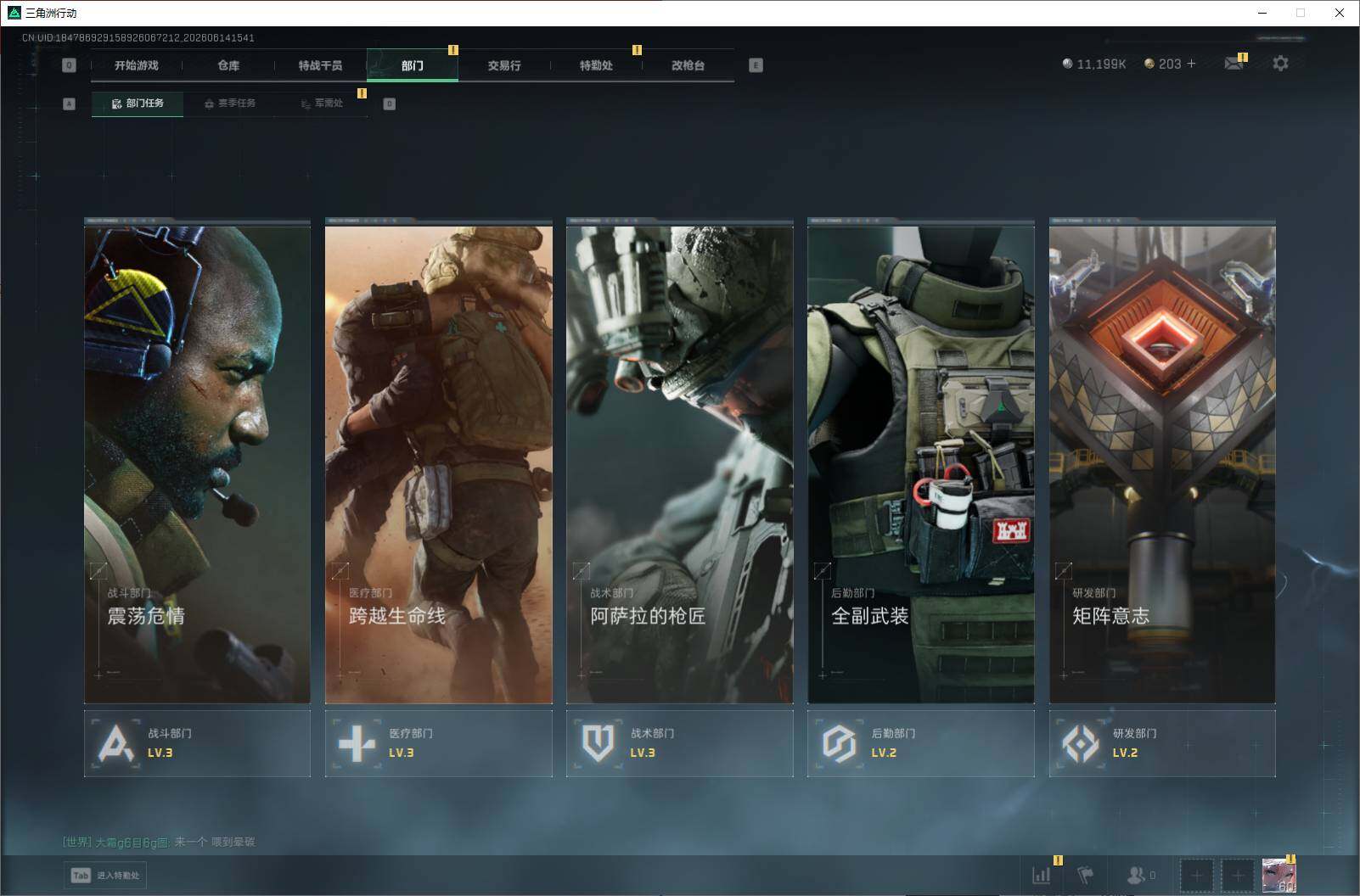Viewport: 1360px width, 896px height.
Task: Open the 特勤处 tab
Action: (x=596, y=65)
